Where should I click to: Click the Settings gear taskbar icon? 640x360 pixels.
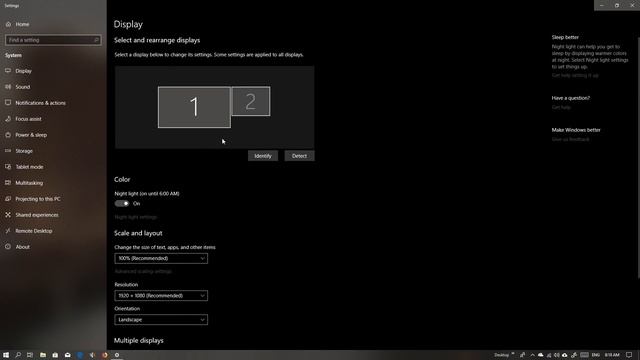pyautogui.click(x=117, y=355)
